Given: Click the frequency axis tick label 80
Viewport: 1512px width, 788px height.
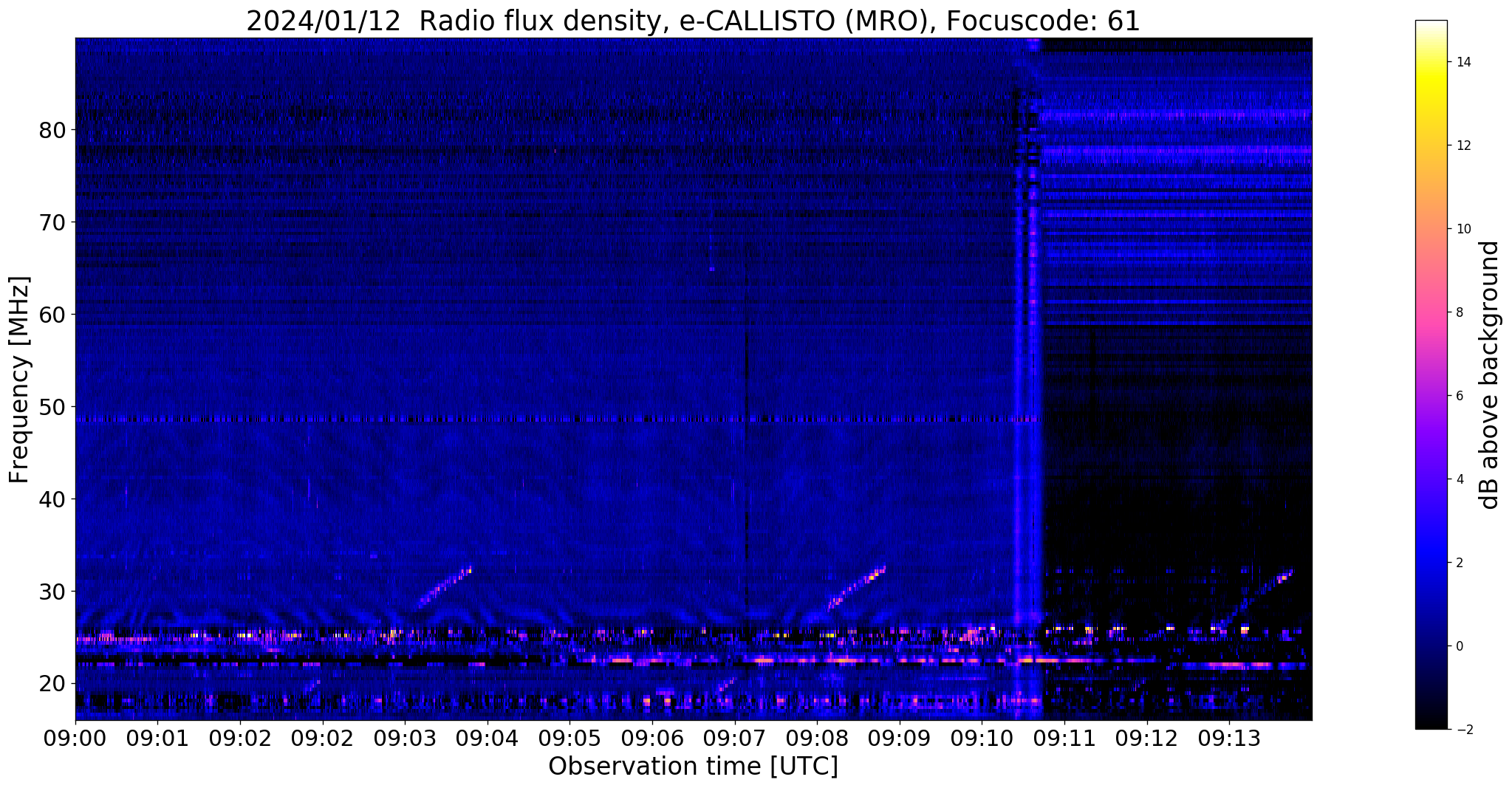Looking at the screenshot, I should 52,130.
